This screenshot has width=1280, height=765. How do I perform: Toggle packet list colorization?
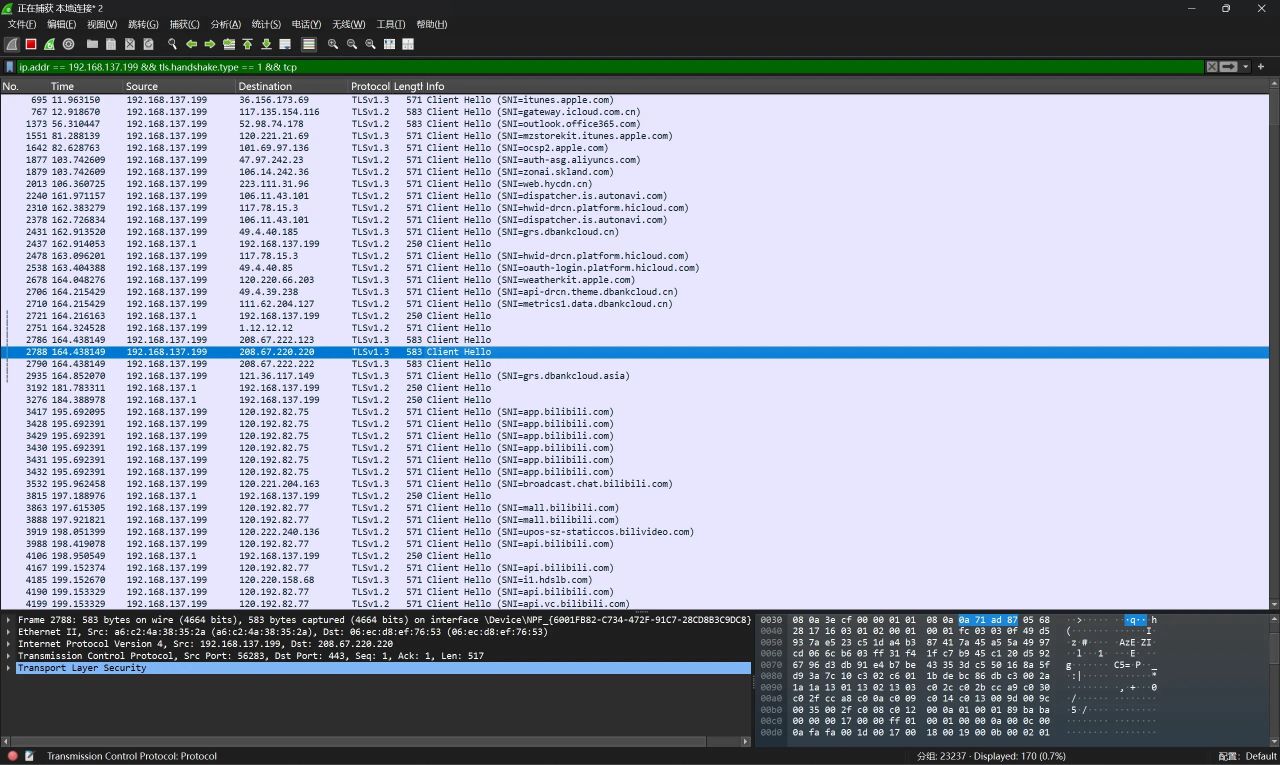click(x=309, y=44)
